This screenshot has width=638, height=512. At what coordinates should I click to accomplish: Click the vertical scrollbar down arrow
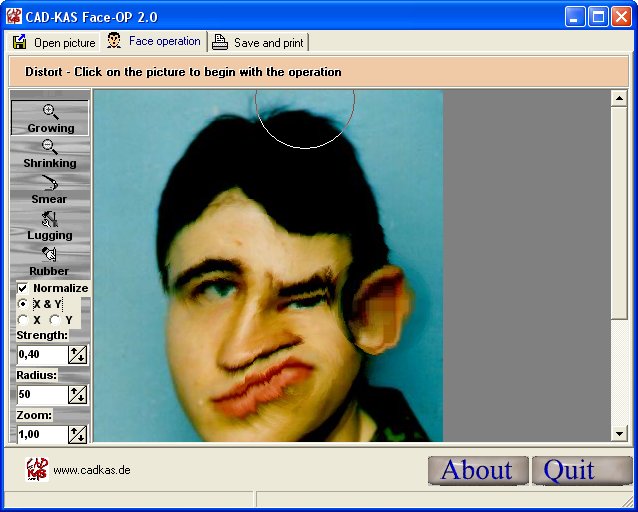coord(620,433)
